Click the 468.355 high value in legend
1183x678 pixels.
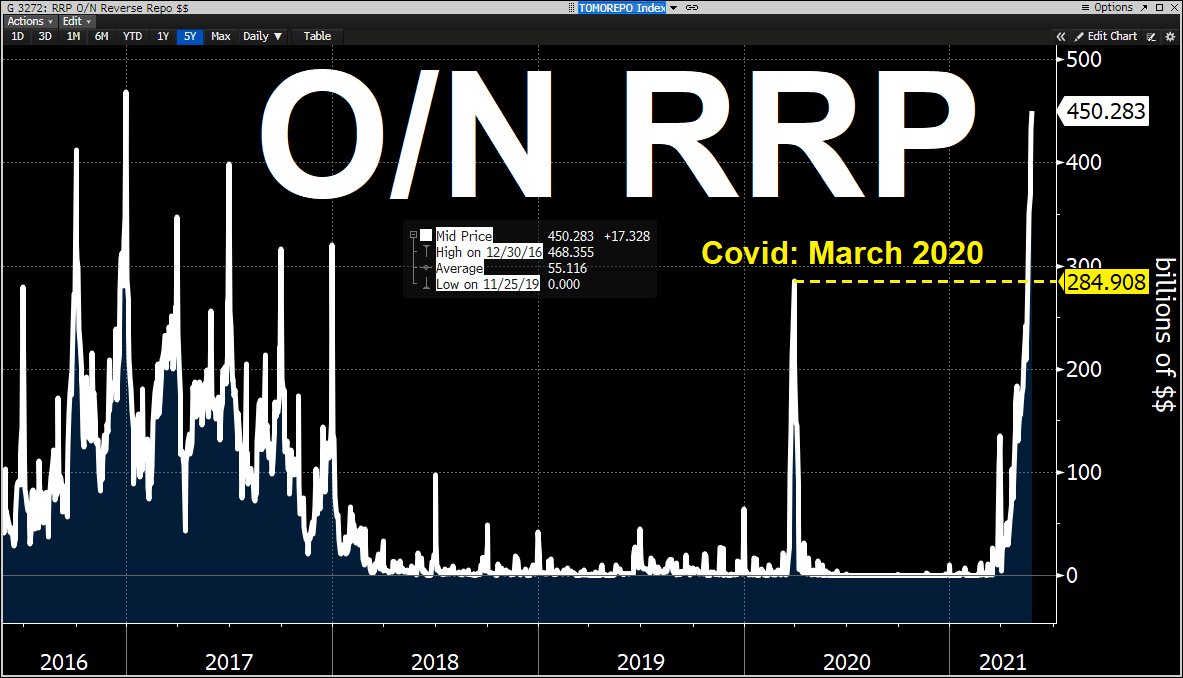pos(570,252)
